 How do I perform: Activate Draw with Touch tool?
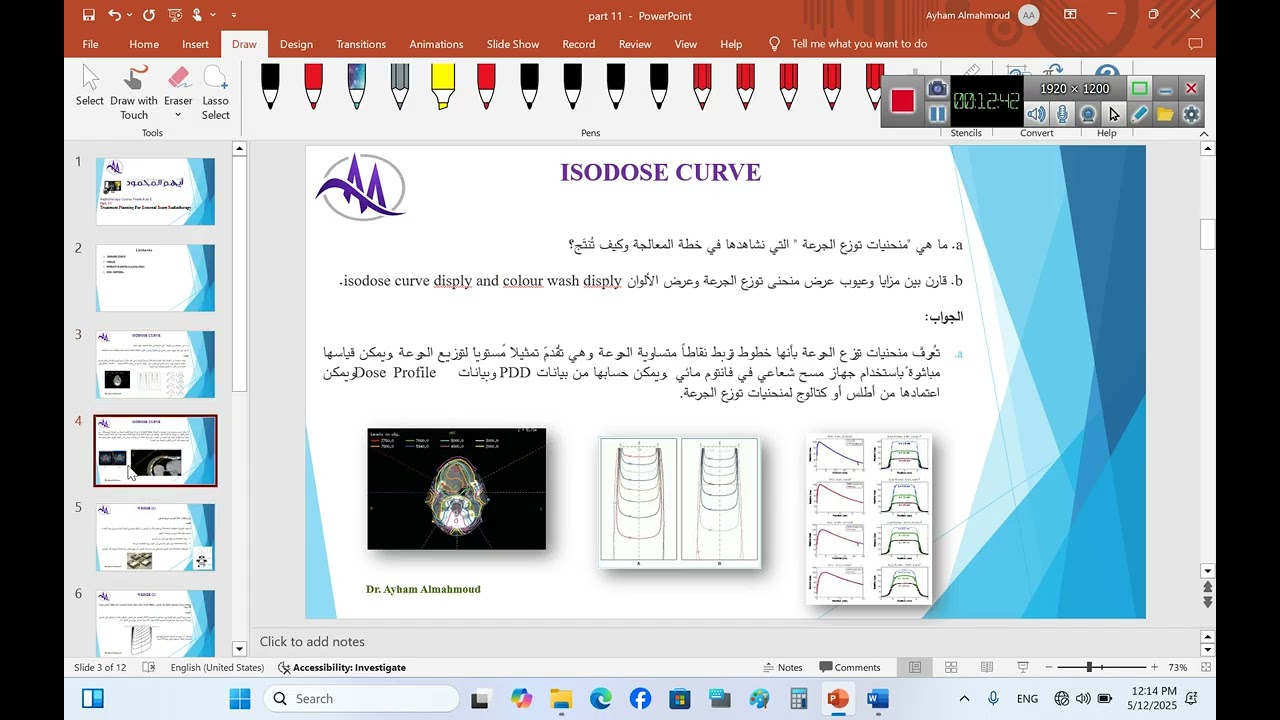pos(134,92)
